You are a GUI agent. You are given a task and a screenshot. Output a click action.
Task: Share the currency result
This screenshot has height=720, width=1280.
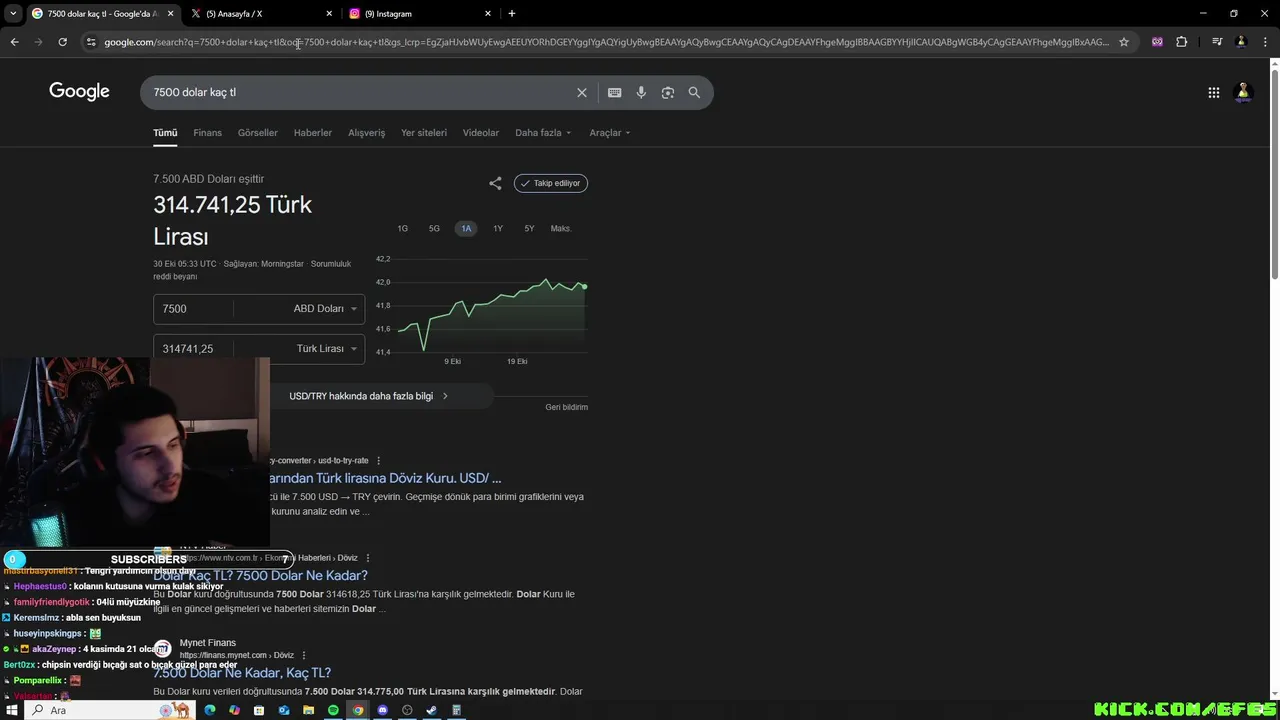(x=495, y=183)
